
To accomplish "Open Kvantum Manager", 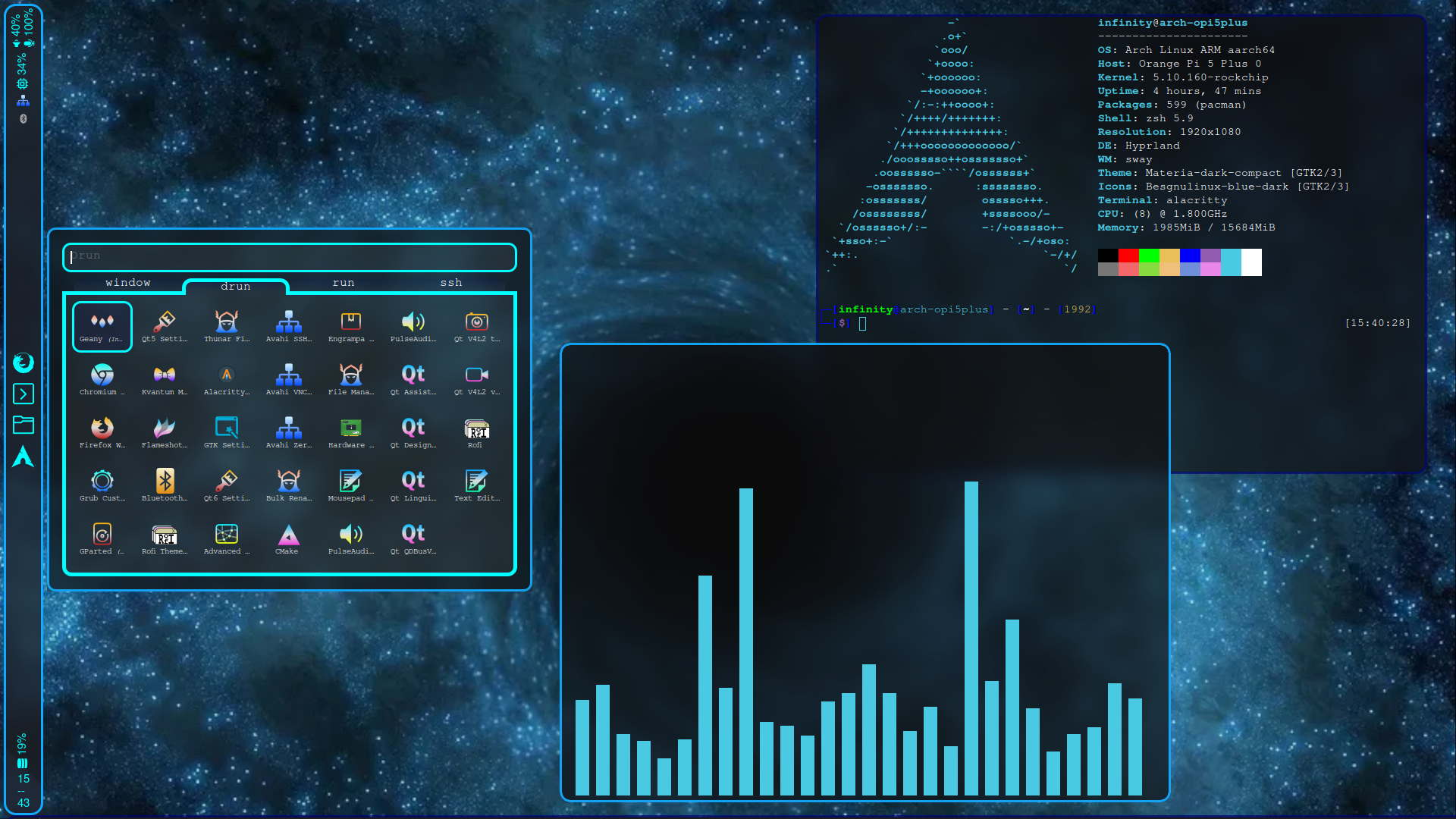I will [x=164, y=379].
